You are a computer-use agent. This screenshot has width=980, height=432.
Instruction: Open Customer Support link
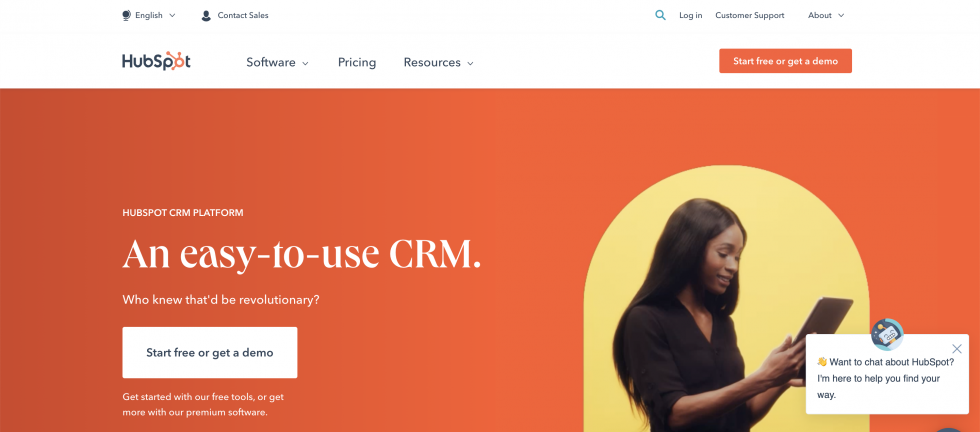point(749,16)
